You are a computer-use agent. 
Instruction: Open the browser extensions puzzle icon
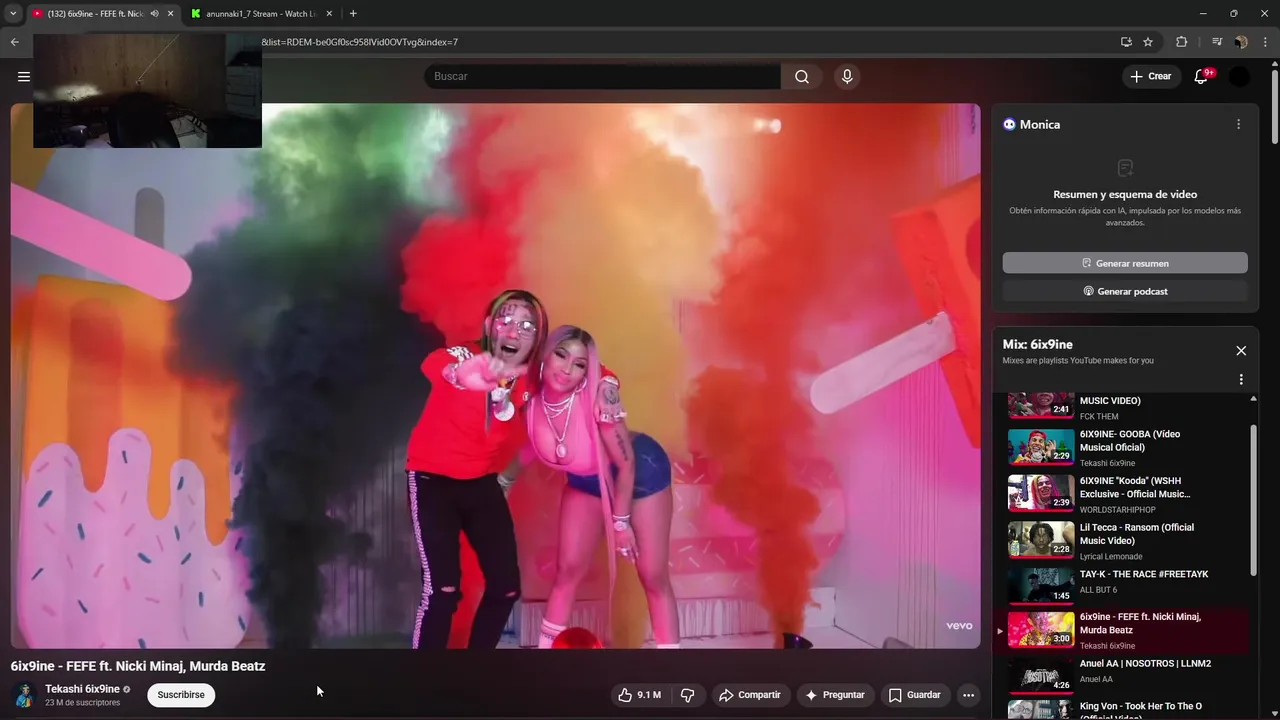[1181, 42]
